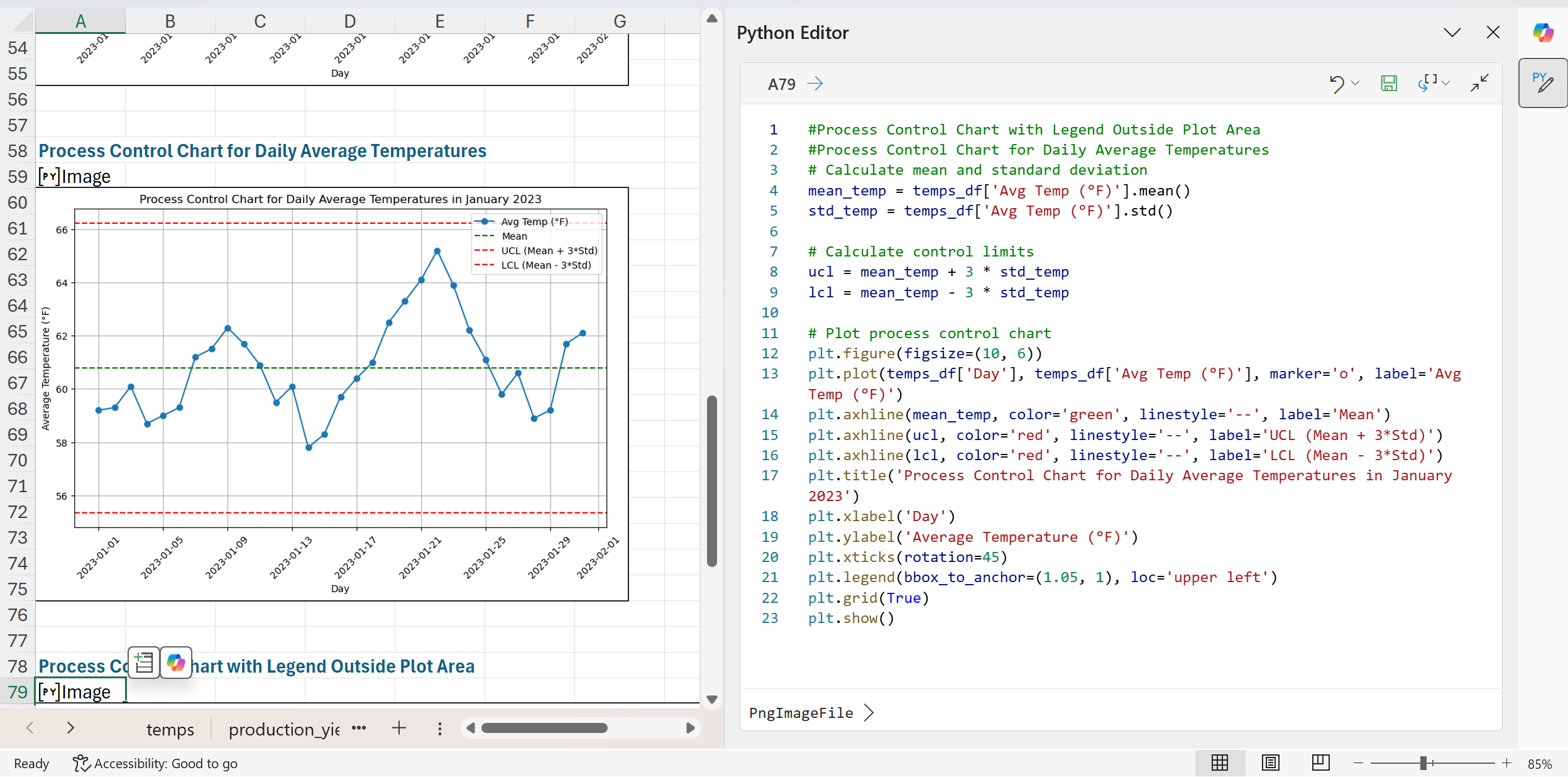
Task: Click the zoom slider handle
Action: point(1423,763)
